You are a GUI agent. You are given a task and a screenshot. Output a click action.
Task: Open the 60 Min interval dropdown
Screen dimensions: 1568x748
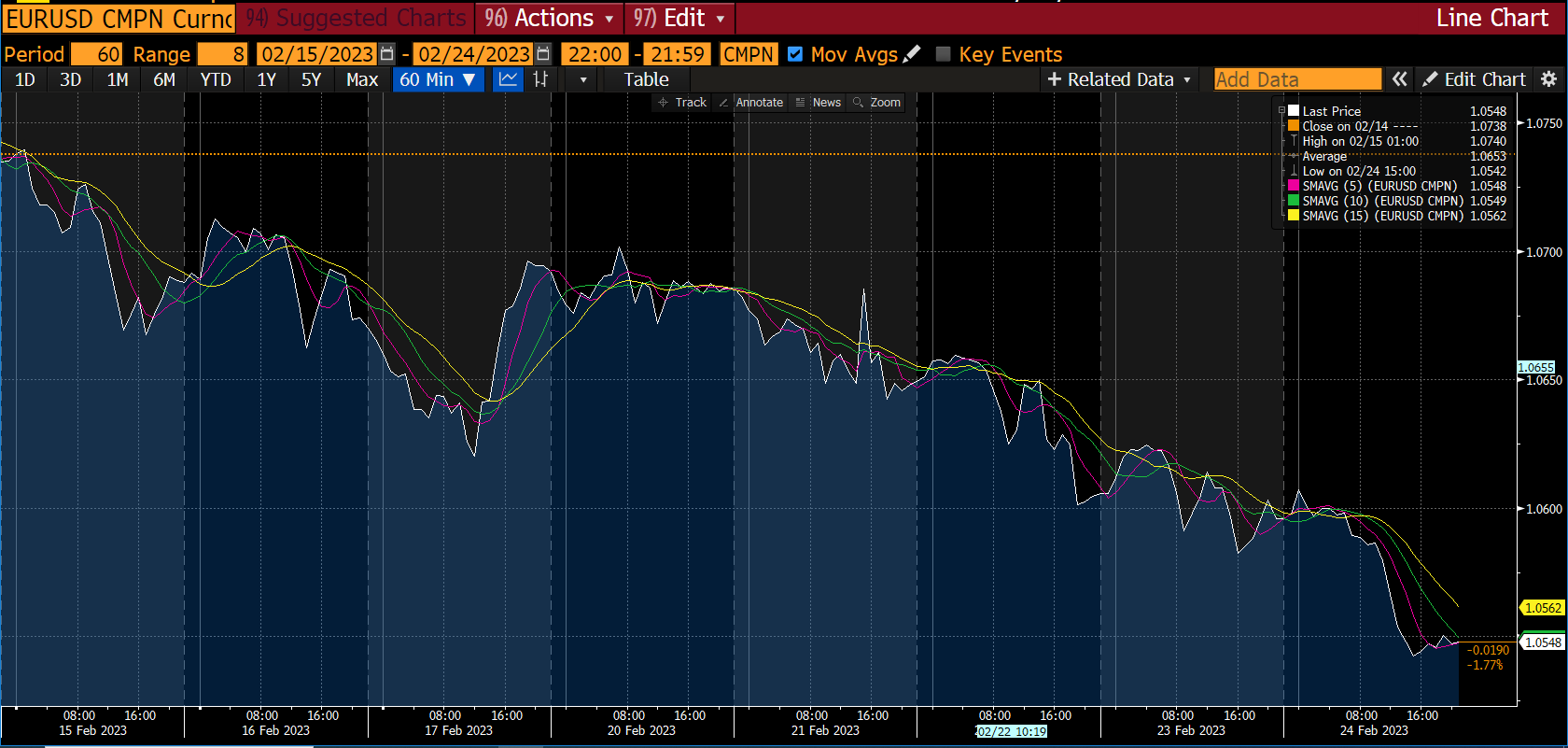pyautogui.click(x=438, y=79)
